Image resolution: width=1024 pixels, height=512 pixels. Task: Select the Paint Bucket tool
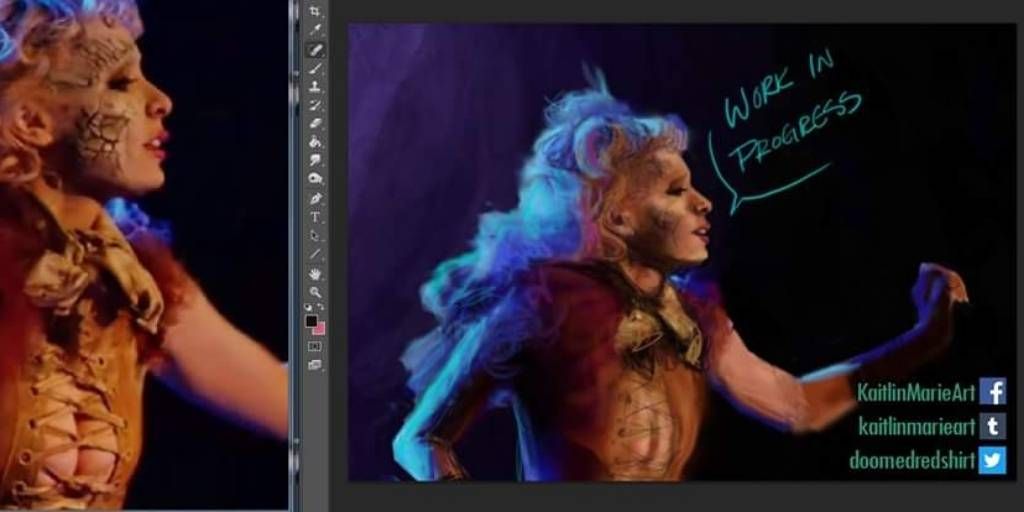point(315,141)
